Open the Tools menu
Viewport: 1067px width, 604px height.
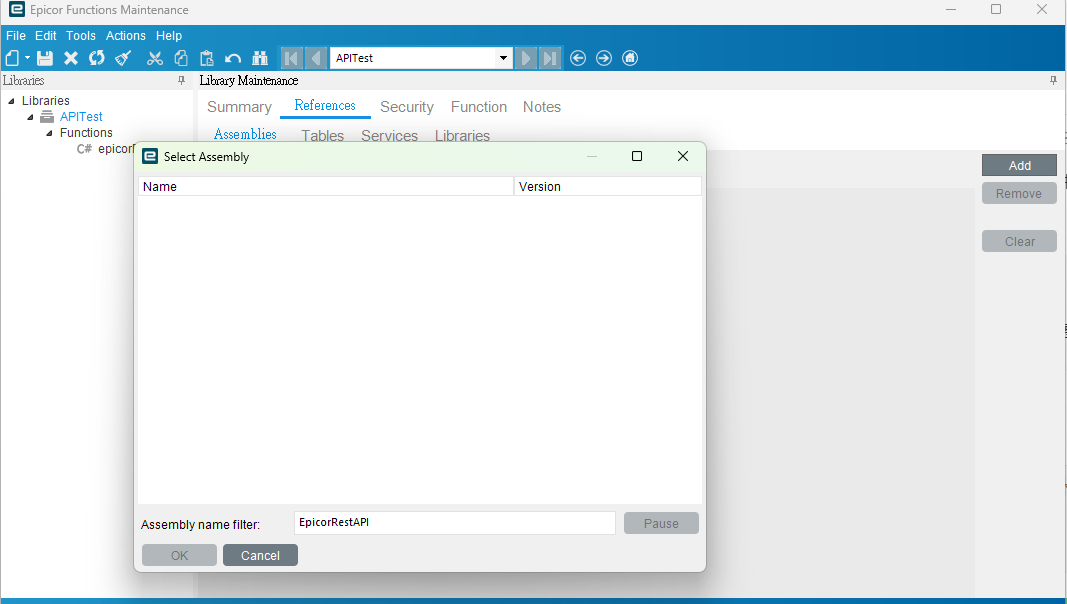(80, 35)
